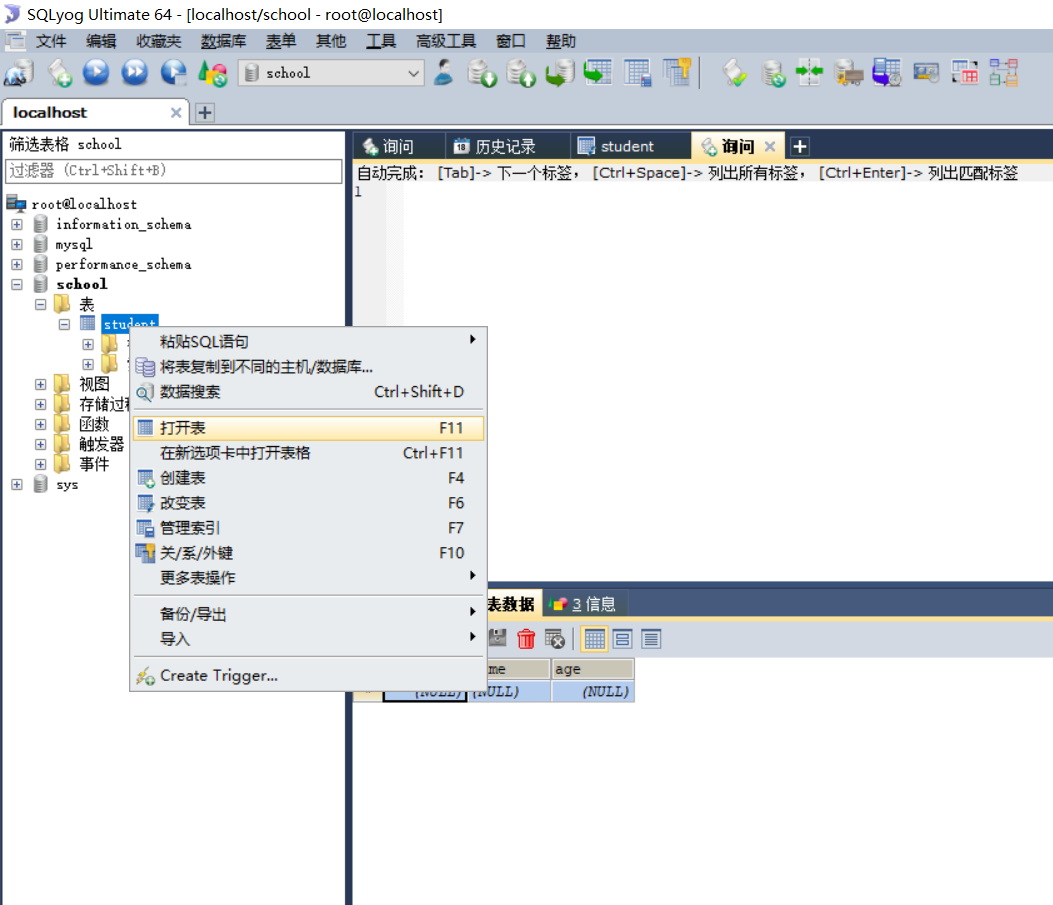Click the SQL formatter check icon
This screenshot has width=1053, height=905.
[735, 73]
